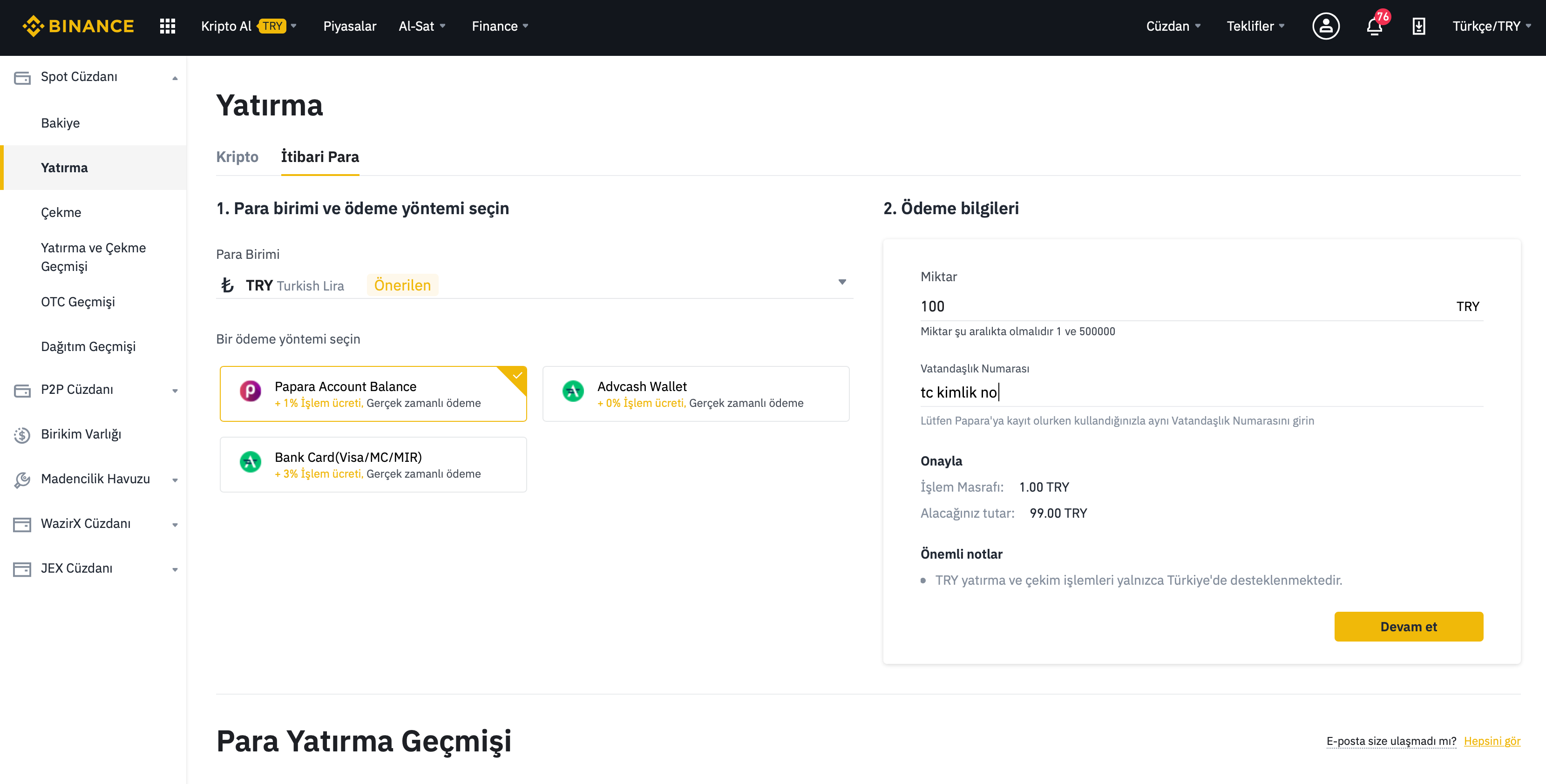The image size is (1546, 784).
Task: Click the download app icon
Action: pos(1419,26)
